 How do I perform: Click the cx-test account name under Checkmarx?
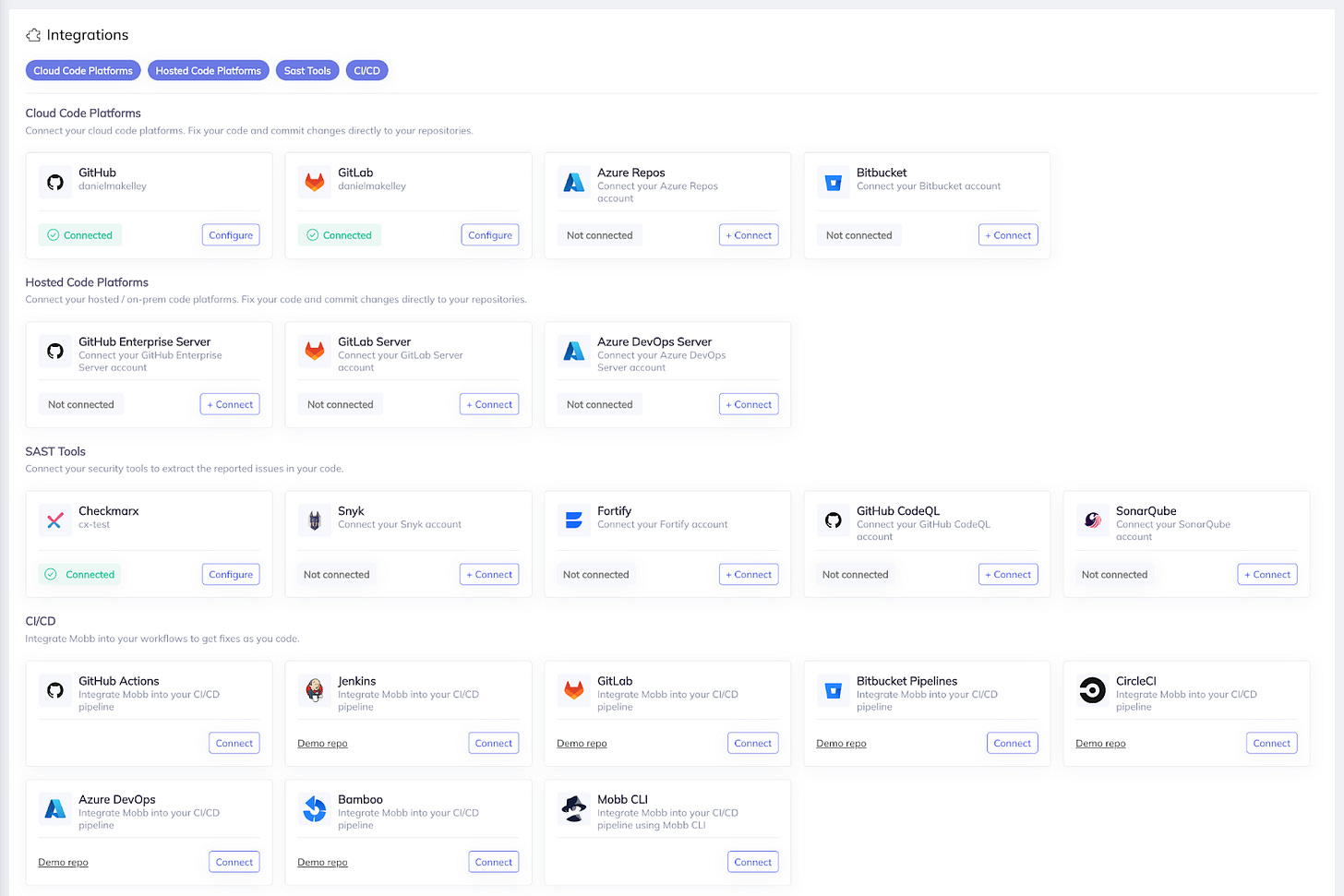point(94,524)
